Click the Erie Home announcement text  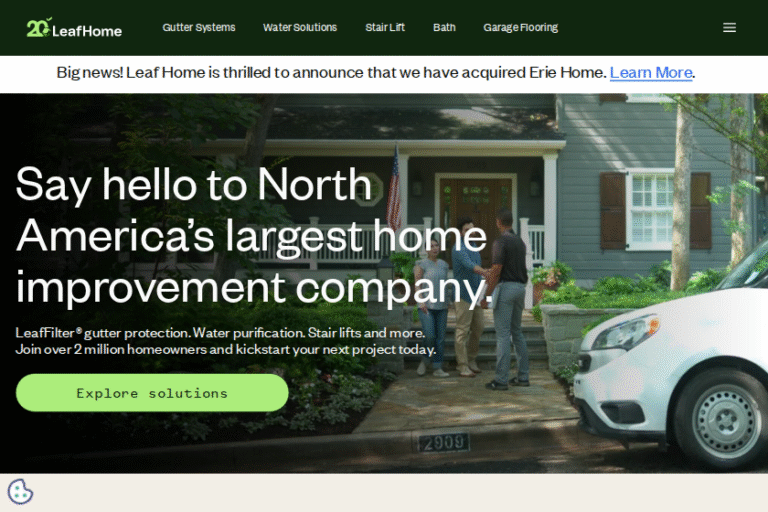[332, 73]
